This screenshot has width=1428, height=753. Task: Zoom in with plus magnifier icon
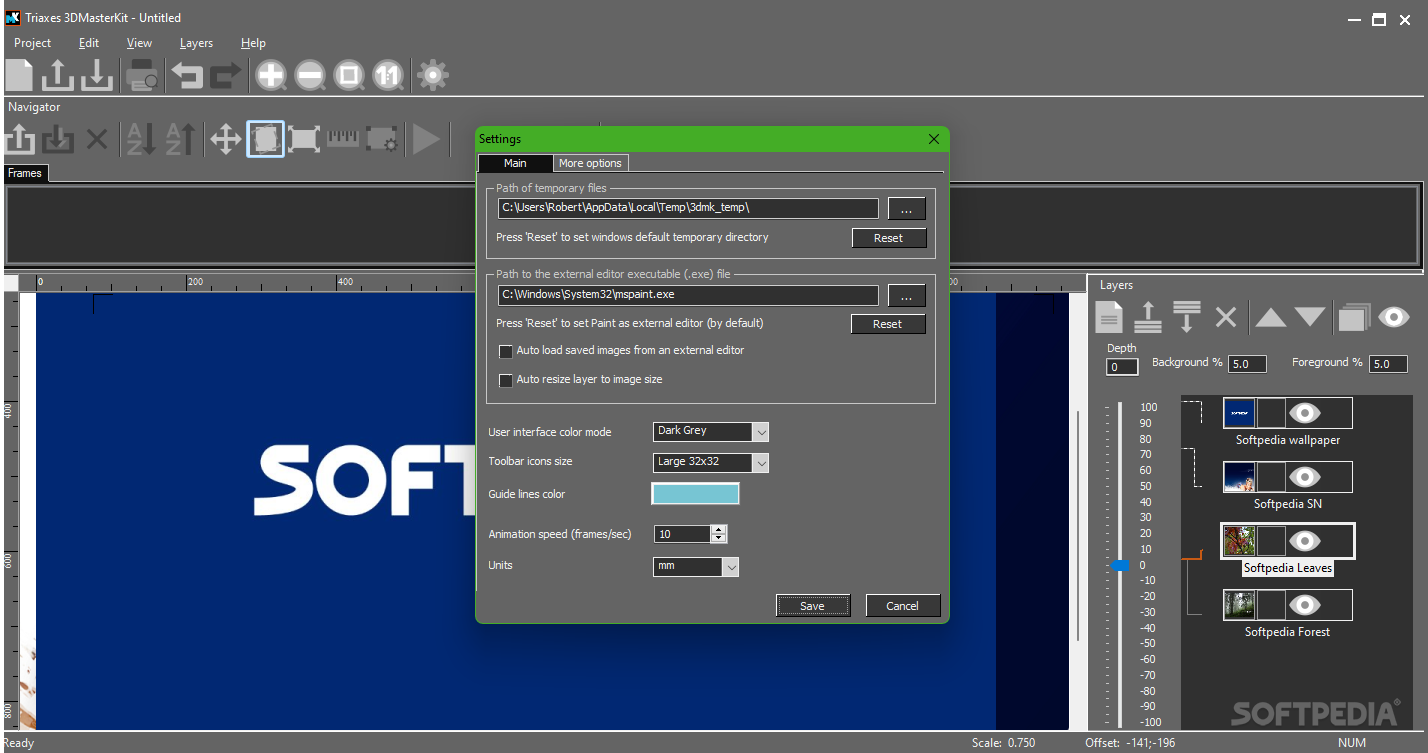pos(271,75)
